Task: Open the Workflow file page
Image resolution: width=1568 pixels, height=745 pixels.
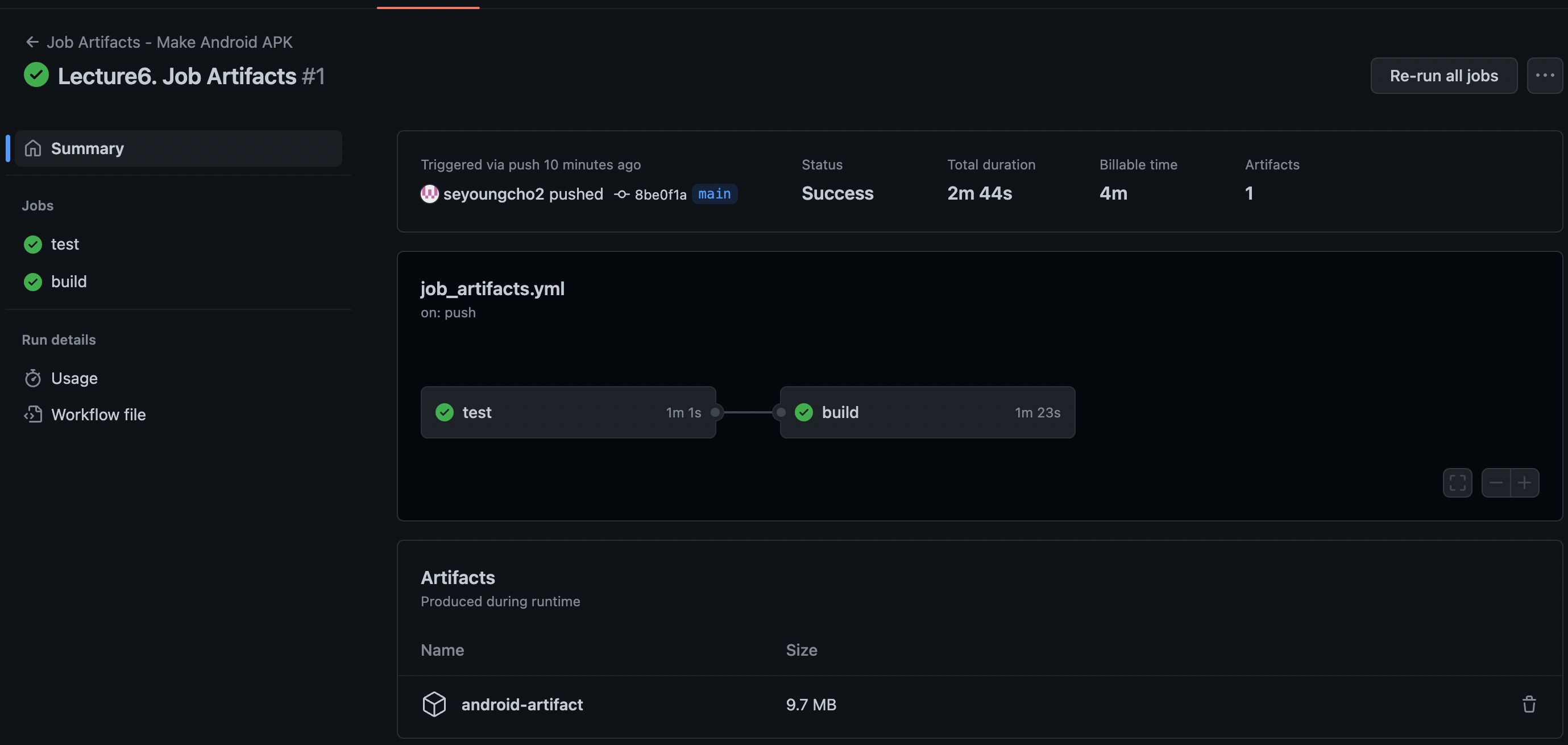Action: [98, 415]
